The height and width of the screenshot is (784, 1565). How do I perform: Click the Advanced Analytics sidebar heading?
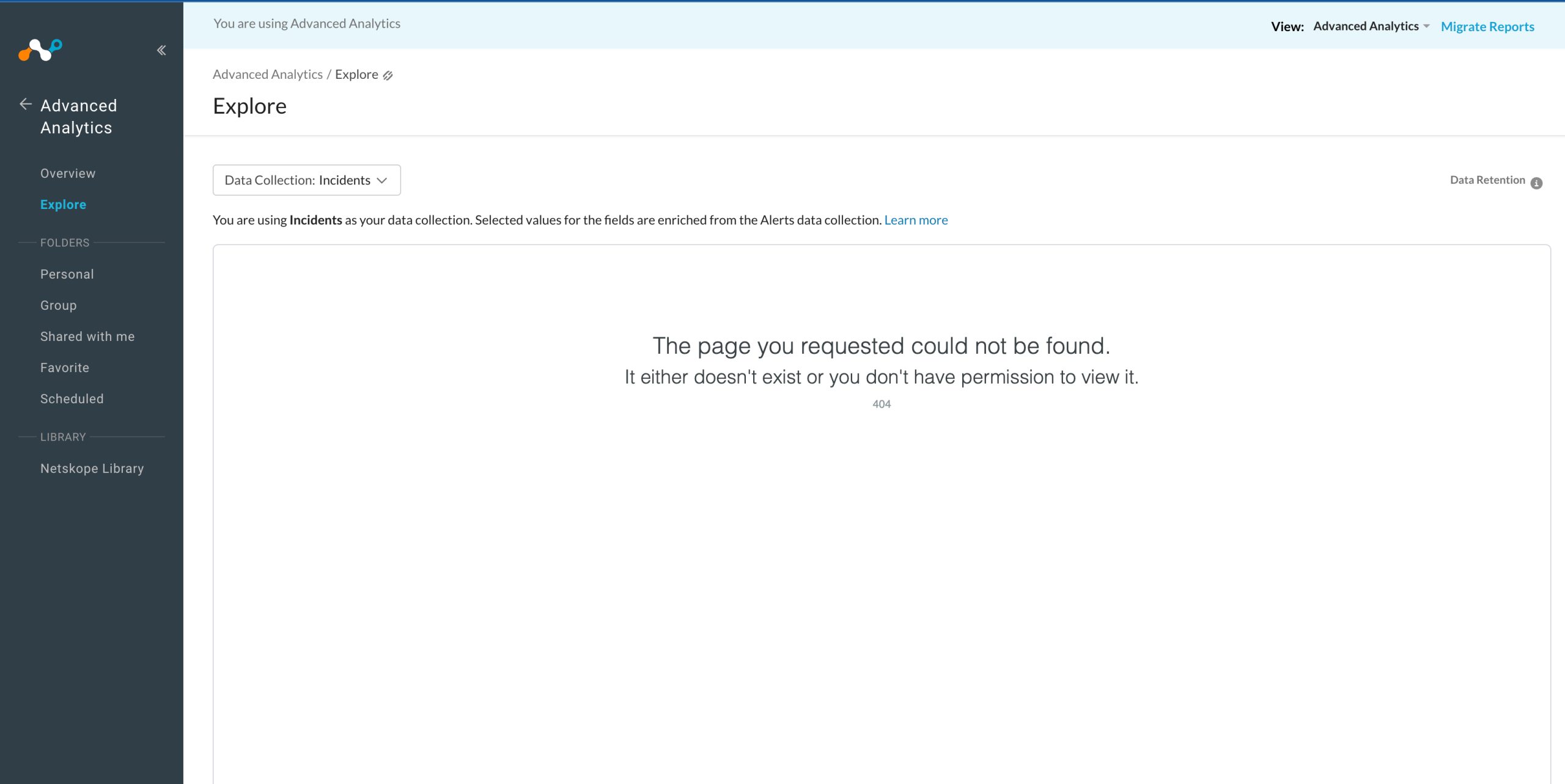coord(78,117)
